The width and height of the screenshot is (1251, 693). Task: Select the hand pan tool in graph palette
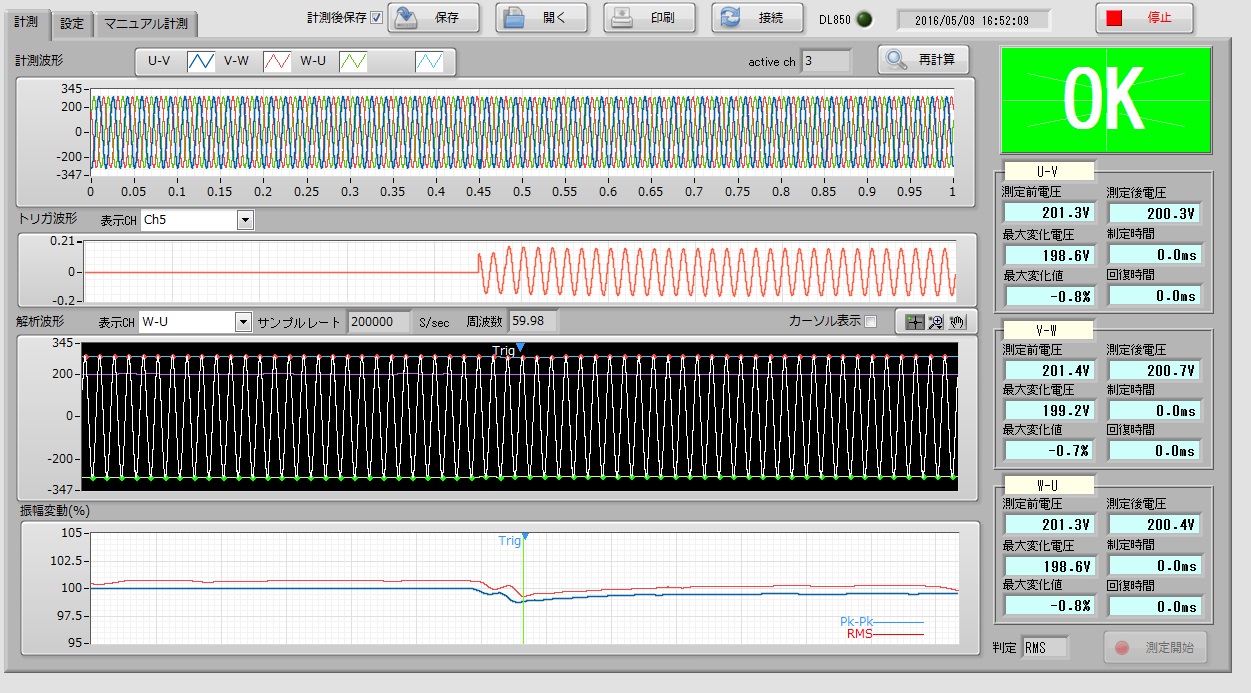tap(956, 321)
